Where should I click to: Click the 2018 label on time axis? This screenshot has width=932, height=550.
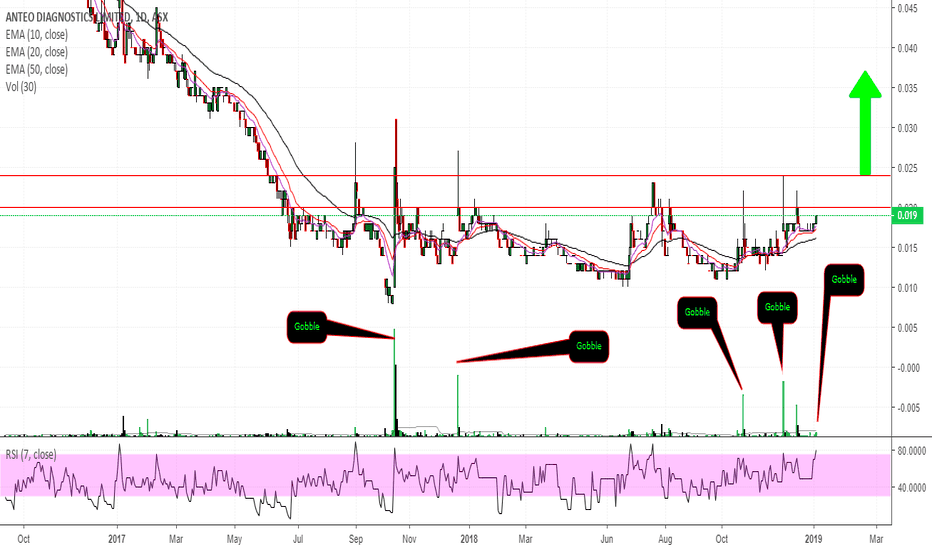click(x=469, y=539)
